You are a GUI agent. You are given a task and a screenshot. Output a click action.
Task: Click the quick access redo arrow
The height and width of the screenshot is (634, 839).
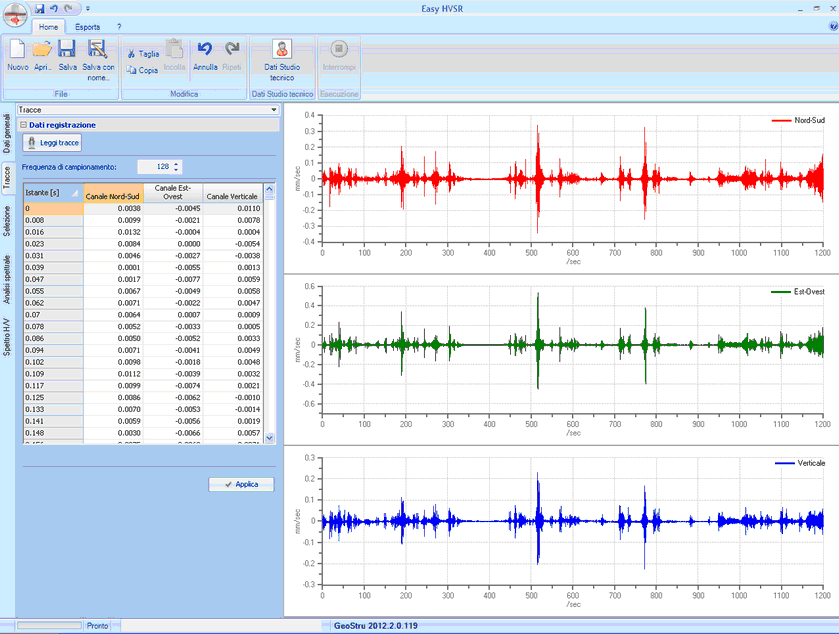point(68,9)
